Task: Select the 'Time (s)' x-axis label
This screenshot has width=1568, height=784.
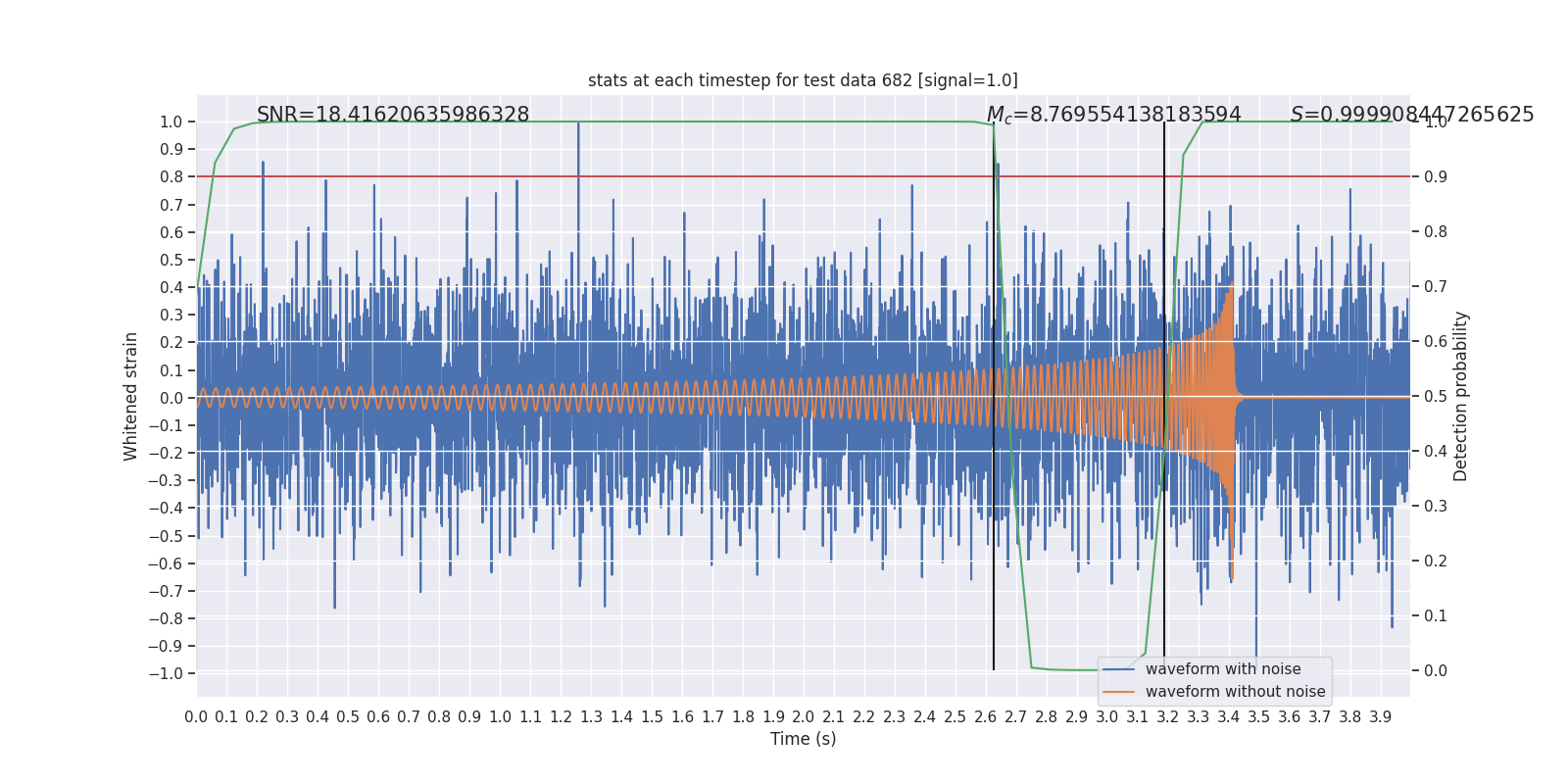Action: [x=803, y=739]
